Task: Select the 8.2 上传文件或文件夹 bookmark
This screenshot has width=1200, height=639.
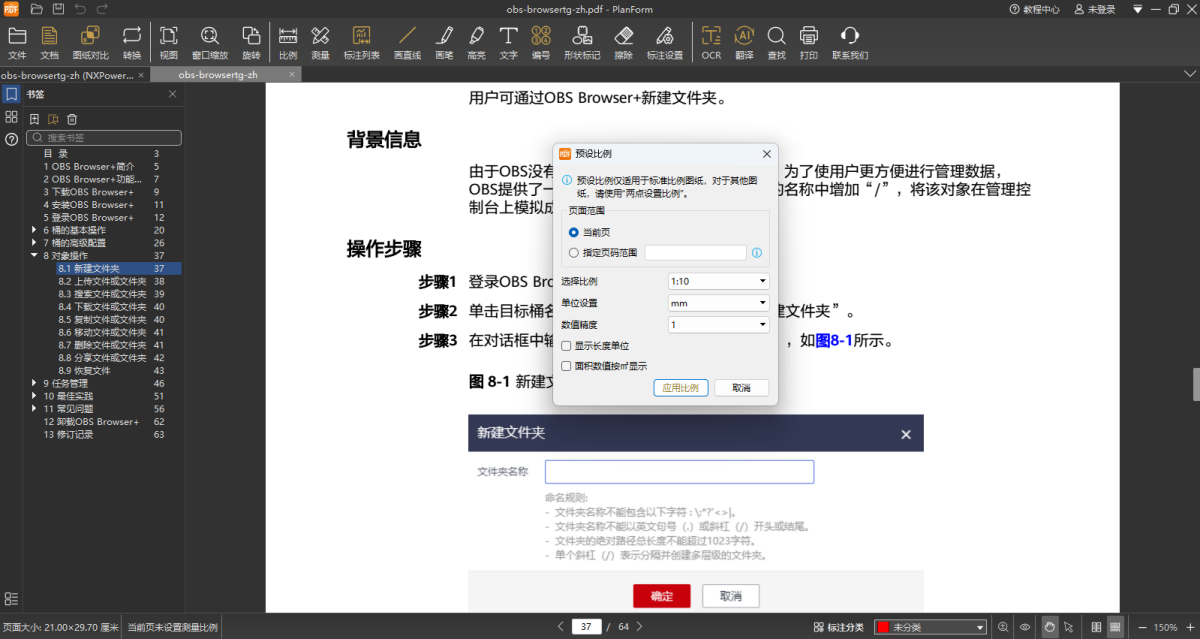Action: pos(102,281)
